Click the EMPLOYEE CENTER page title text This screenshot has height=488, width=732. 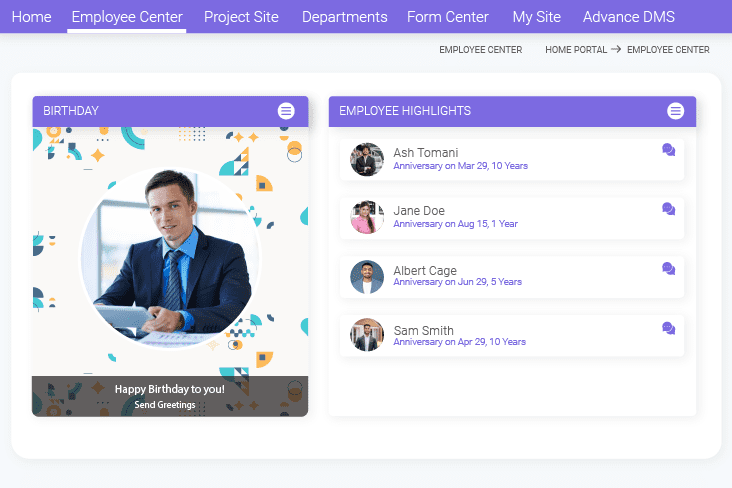coord(480,50)
